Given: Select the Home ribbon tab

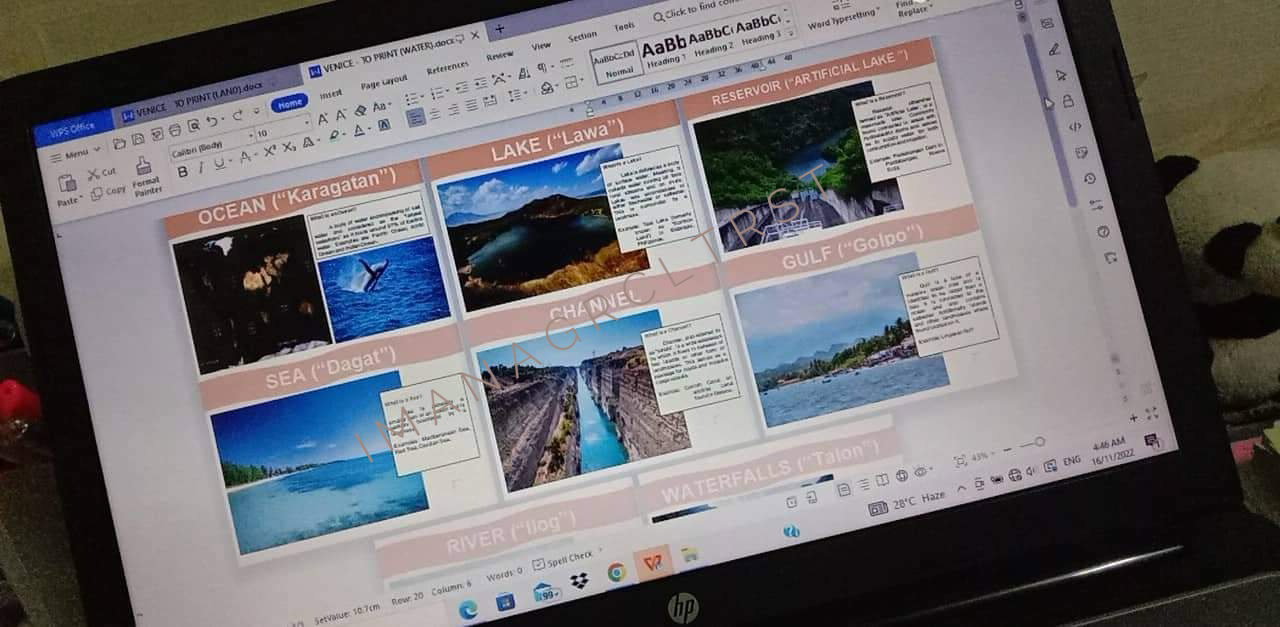Looking at the screenshot, I should [x=289, y=103].
